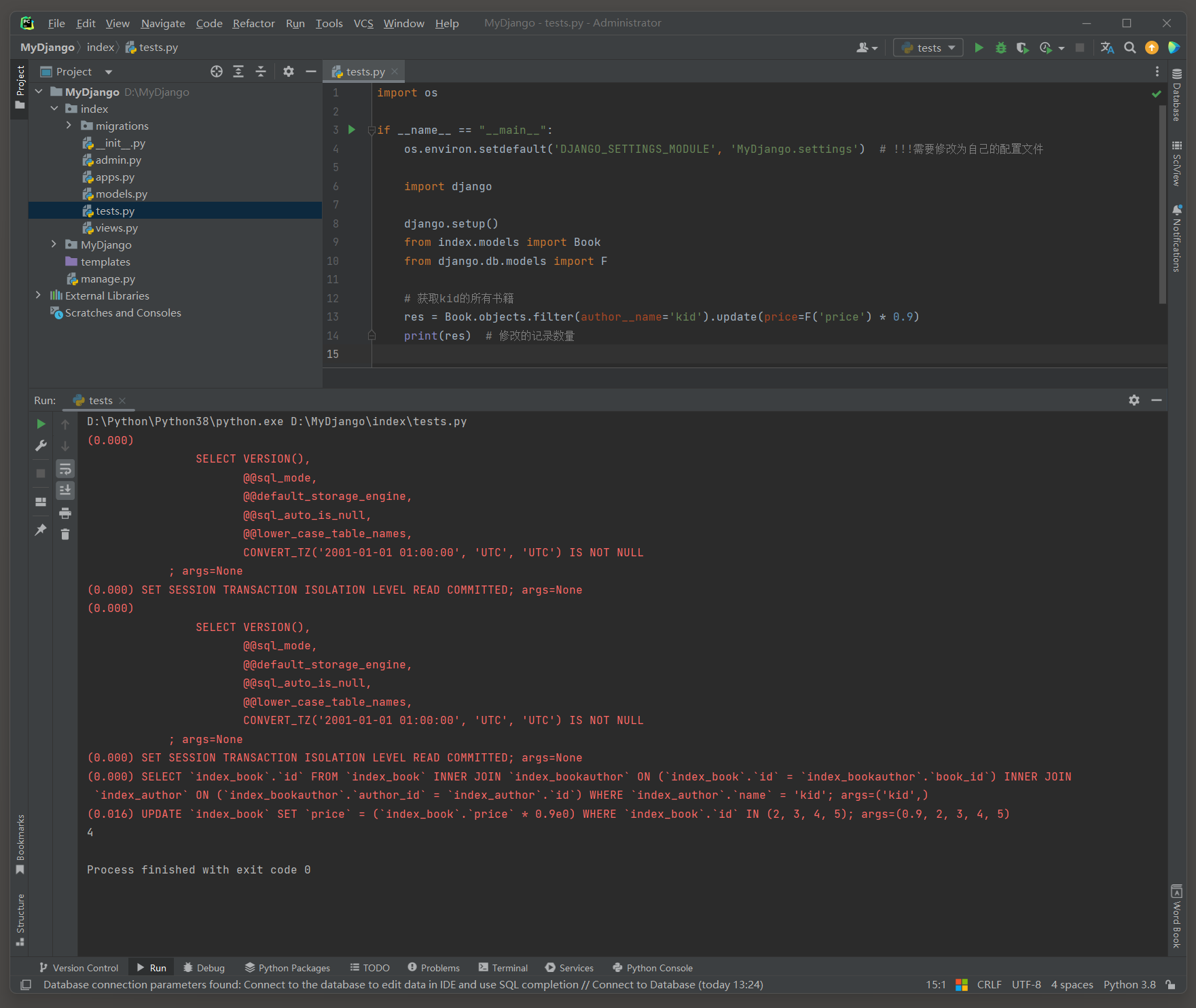
Task: Open the Navigate menu
Action: pyautogui.click(x=163, y=23)
